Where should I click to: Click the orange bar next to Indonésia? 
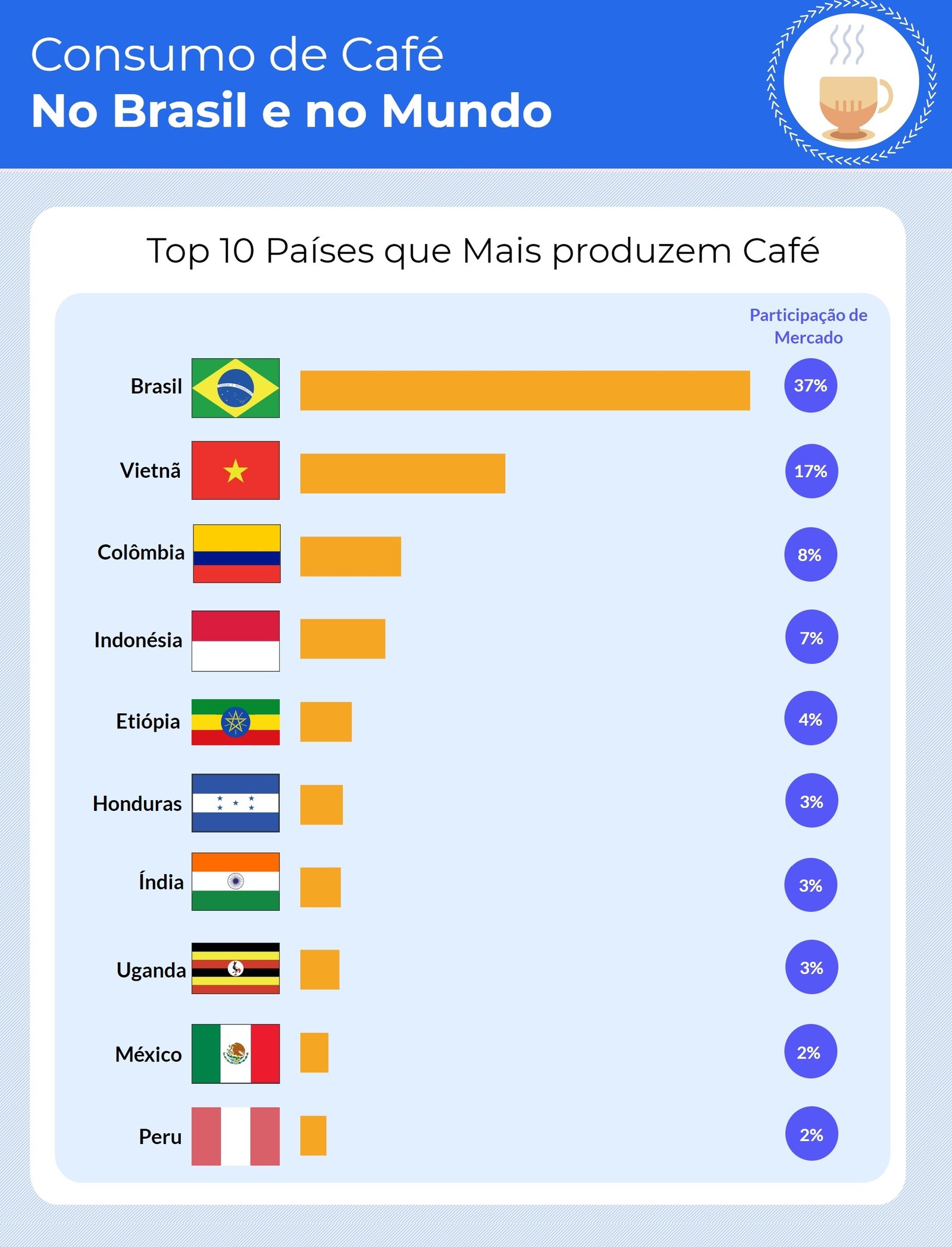343,639
